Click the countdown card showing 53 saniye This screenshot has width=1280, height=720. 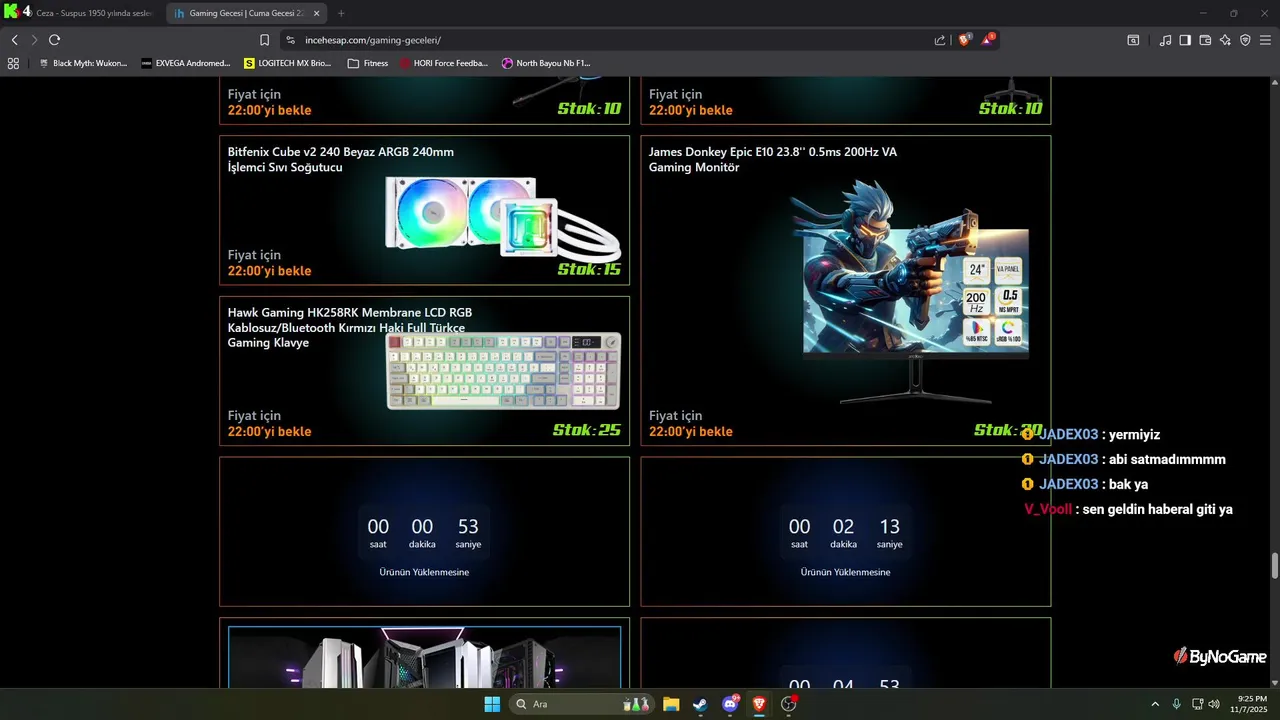[424, 531]
